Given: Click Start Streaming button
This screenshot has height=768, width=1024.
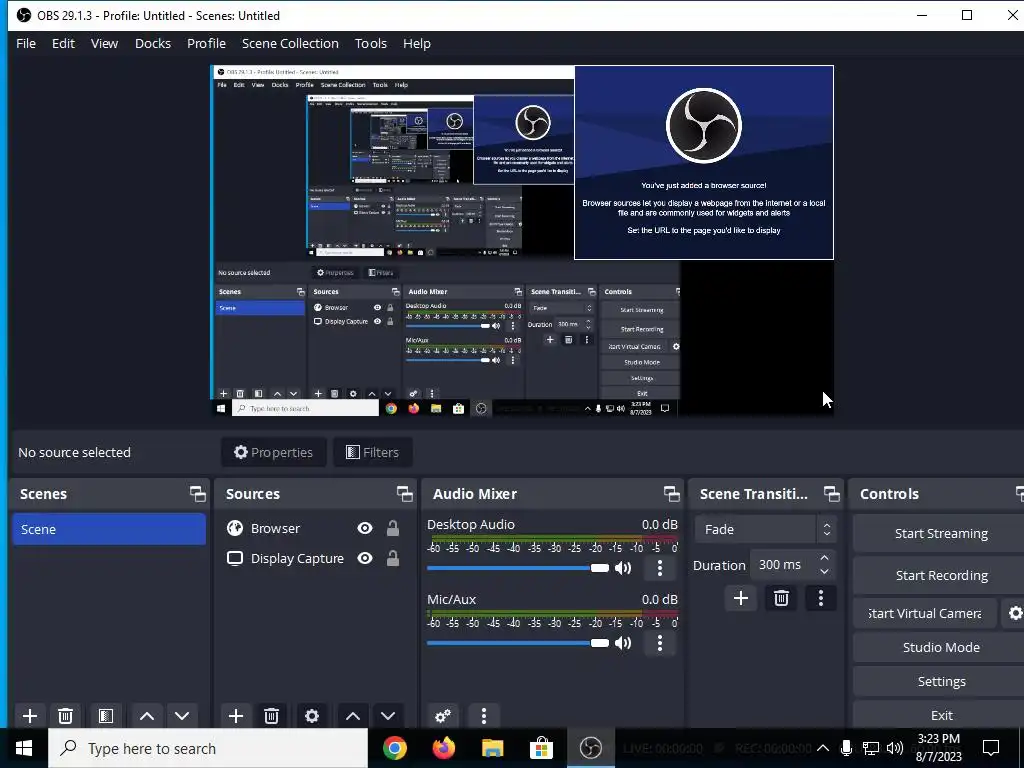Looking at the screenshot, I should pos(940,534).
